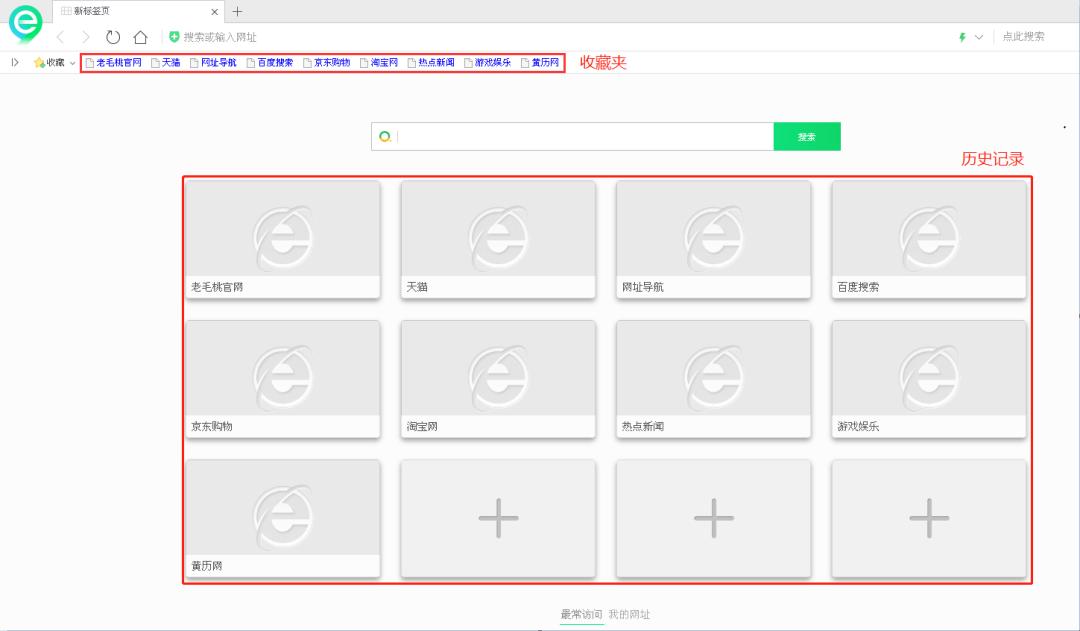Click the green lightning speed-mode icon

962,37
